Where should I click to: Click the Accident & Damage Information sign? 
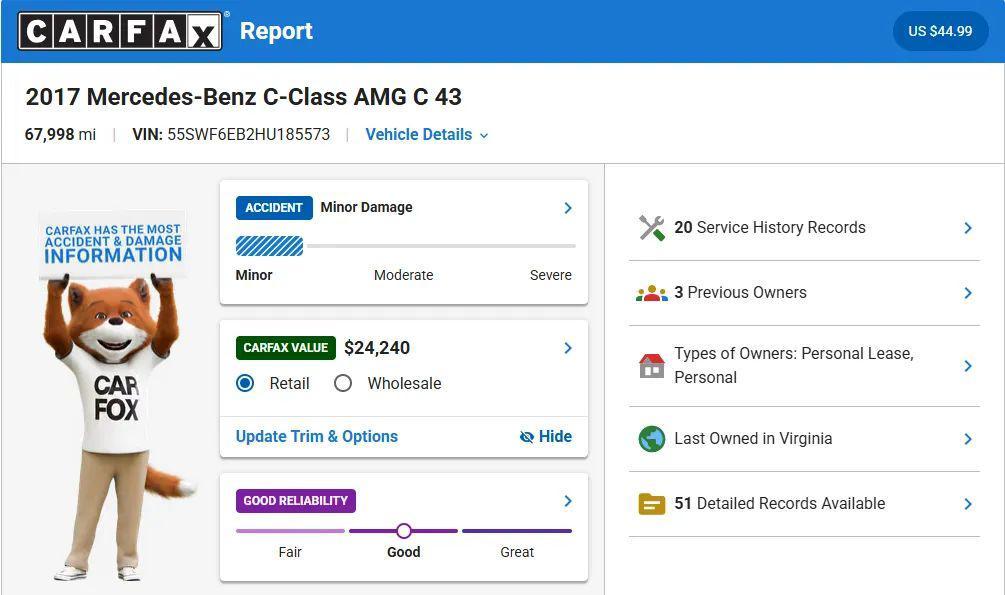[x=113, y=244]
